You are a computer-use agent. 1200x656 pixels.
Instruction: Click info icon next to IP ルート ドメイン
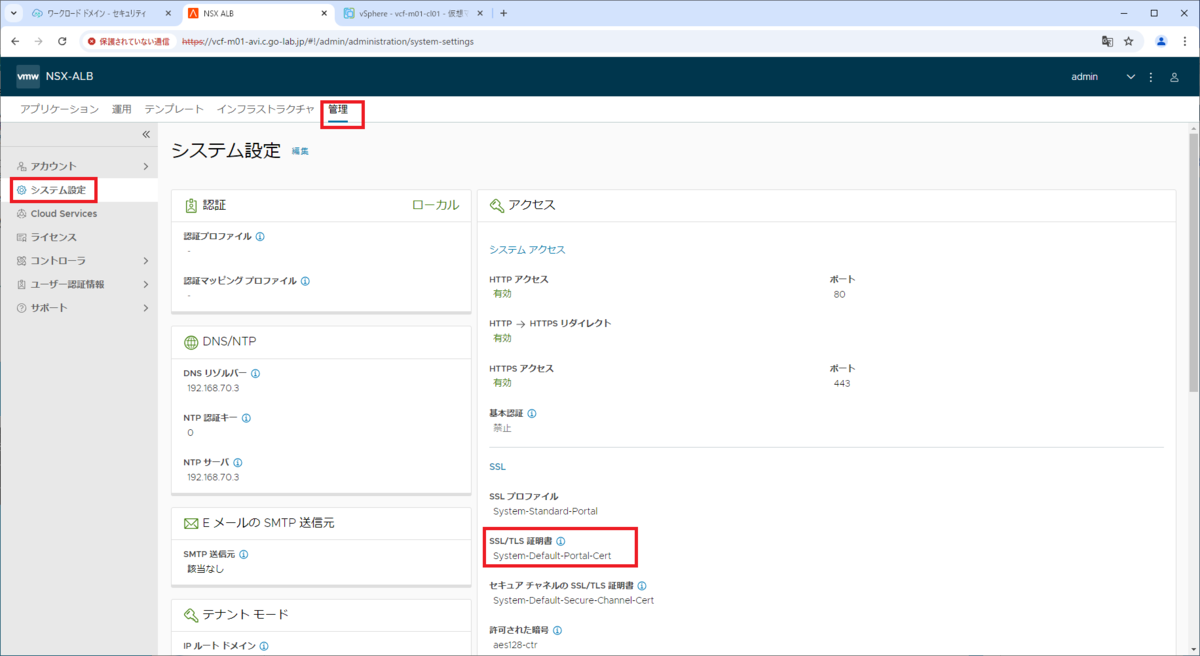pos(264,646)
